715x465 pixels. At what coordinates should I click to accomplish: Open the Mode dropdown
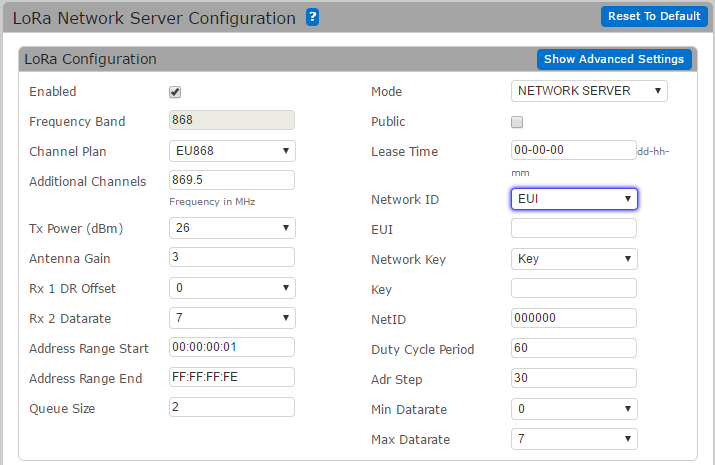pyautogui.click(x=588, y=91)
